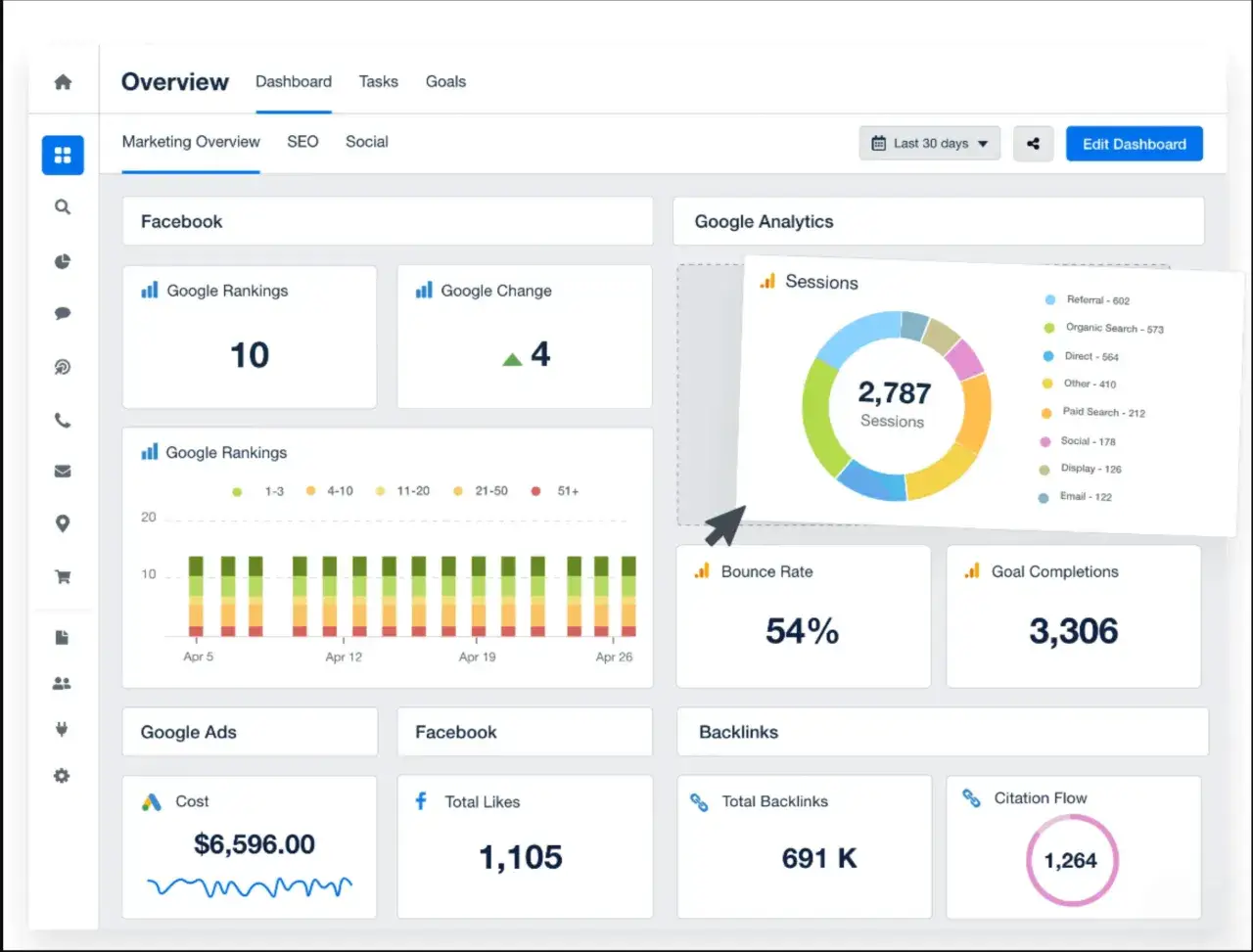Click the $6,596.00 cost value
Screen dimensions: 1253x952
coord(255,844)
